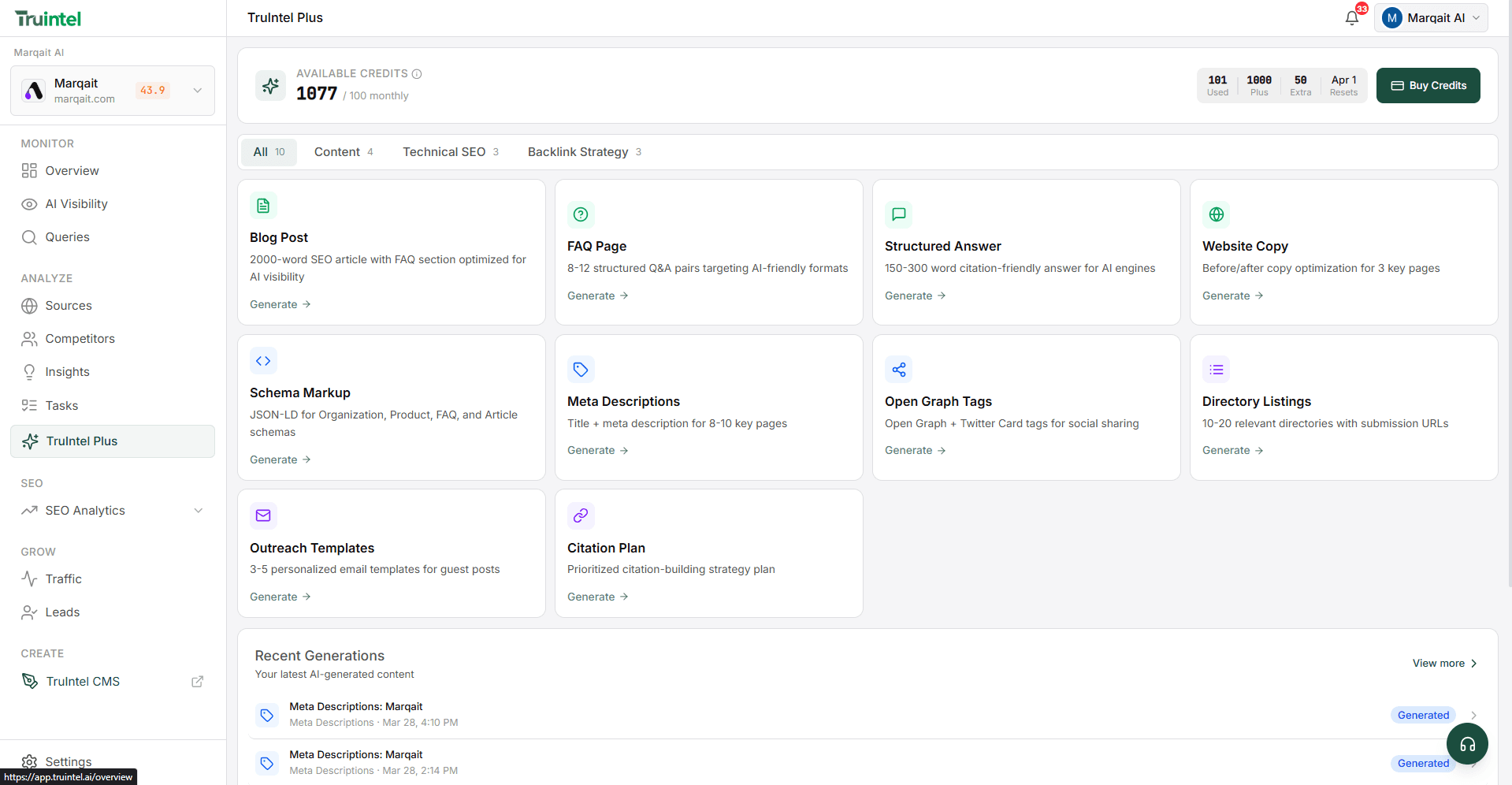Expand the SEO Analytics submenu
The height and width of the screenshot is (785, 1512).
pos(198,511)
